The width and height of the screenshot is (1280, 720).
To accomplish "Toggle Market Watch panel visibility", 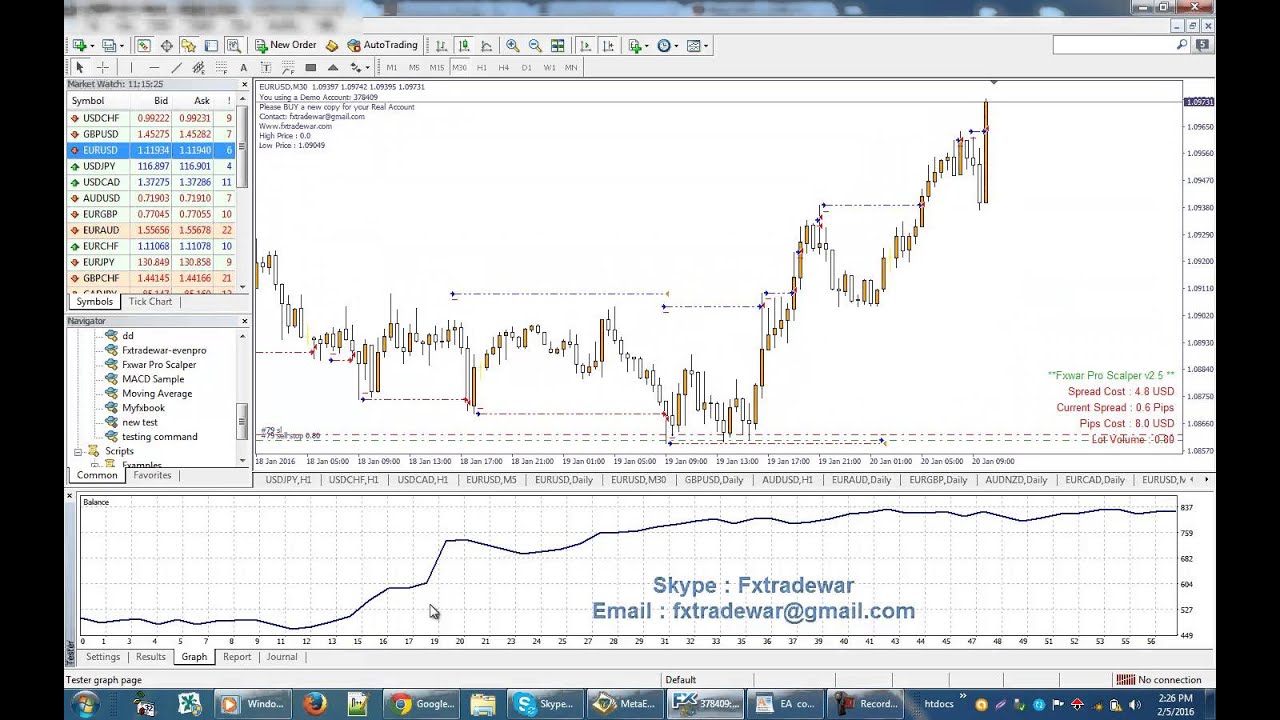I will 144,45.
